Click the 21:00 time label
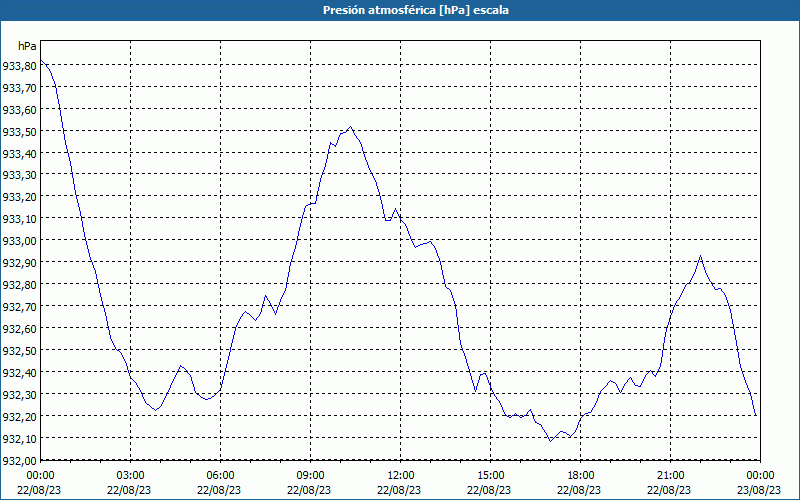This screenshot has height=500, width=800. [x=670, y=476]
